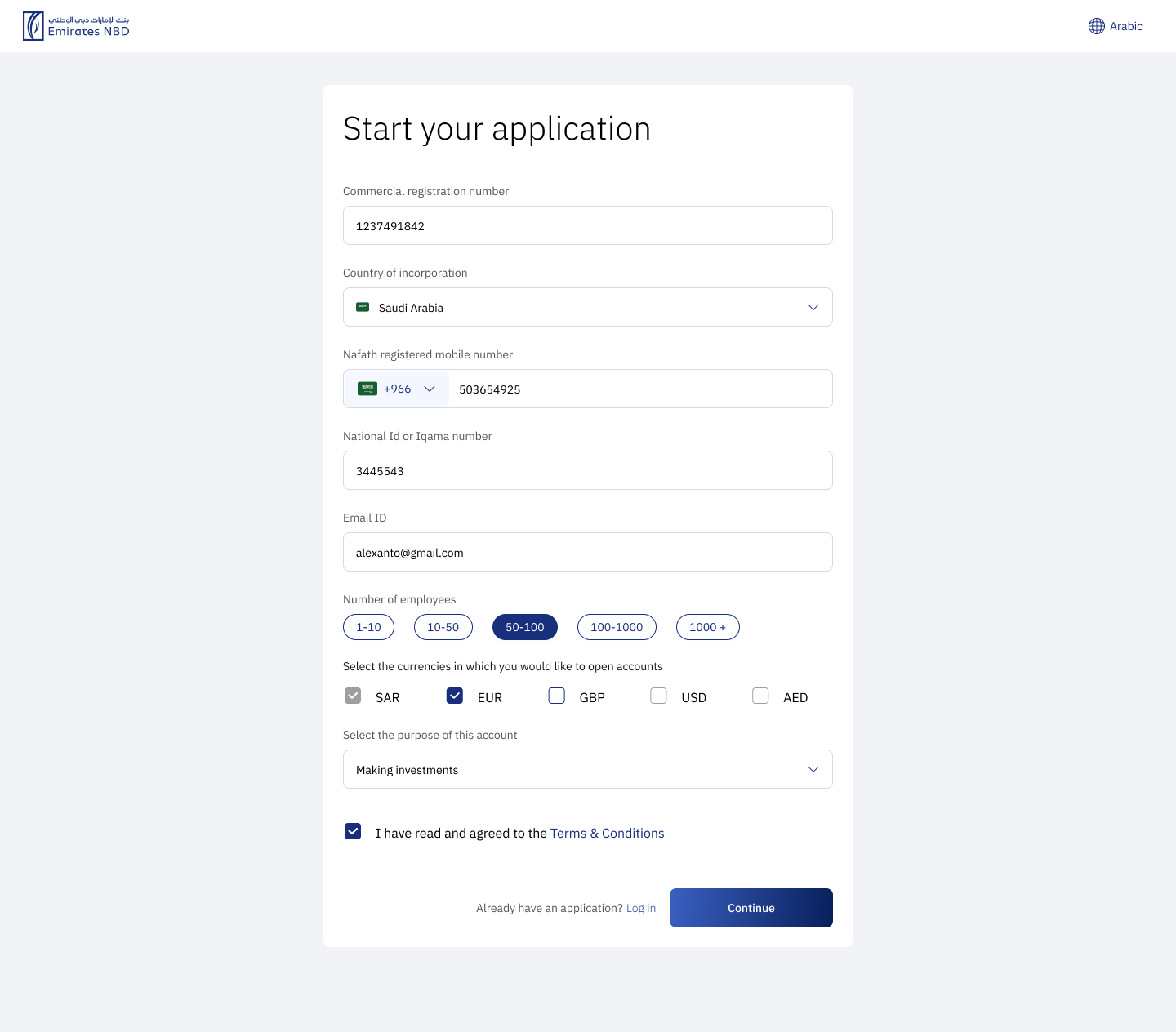The height and width of the screenshot is (1032, 1176).
Task: Follow the Log in link
Action: [x=640, y=908]
